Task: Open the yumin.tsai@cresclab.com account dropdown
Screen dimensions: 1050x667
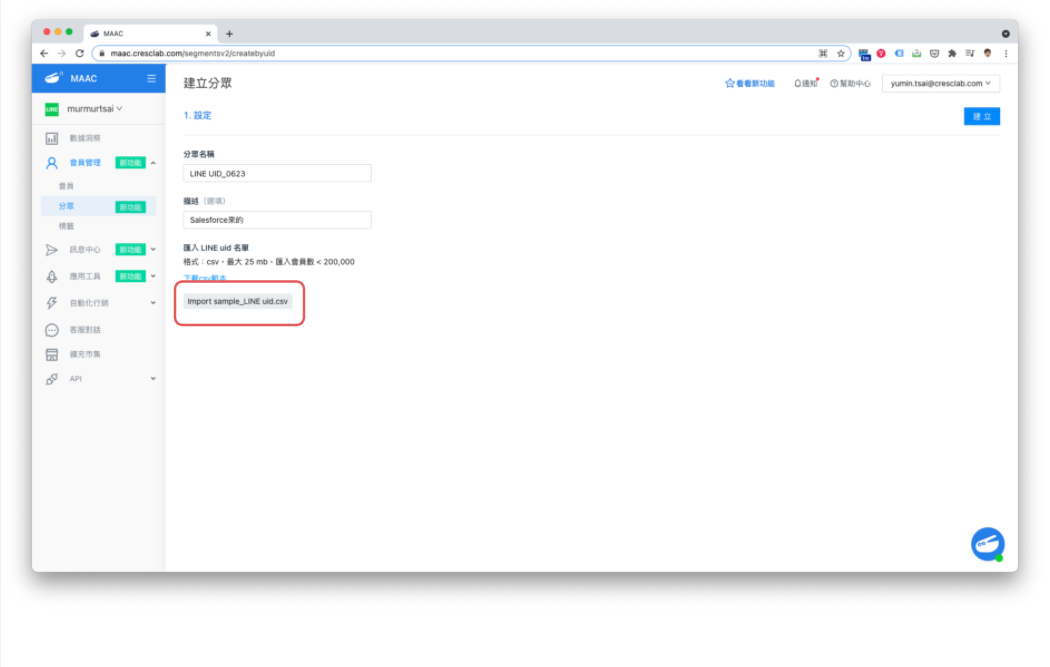Action: coord(940,84)
